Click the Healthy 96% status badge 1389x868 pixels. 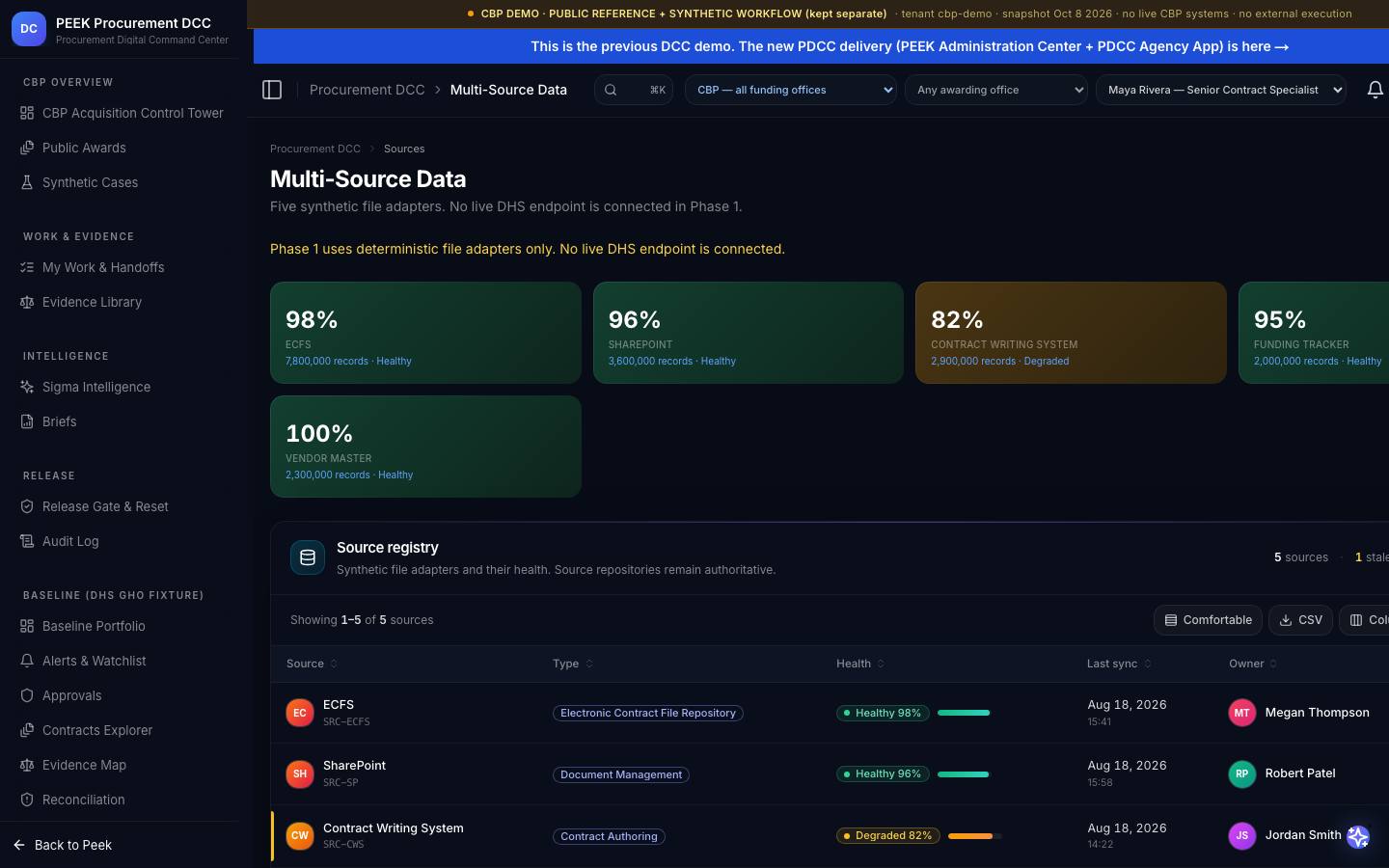coord(883,773)
